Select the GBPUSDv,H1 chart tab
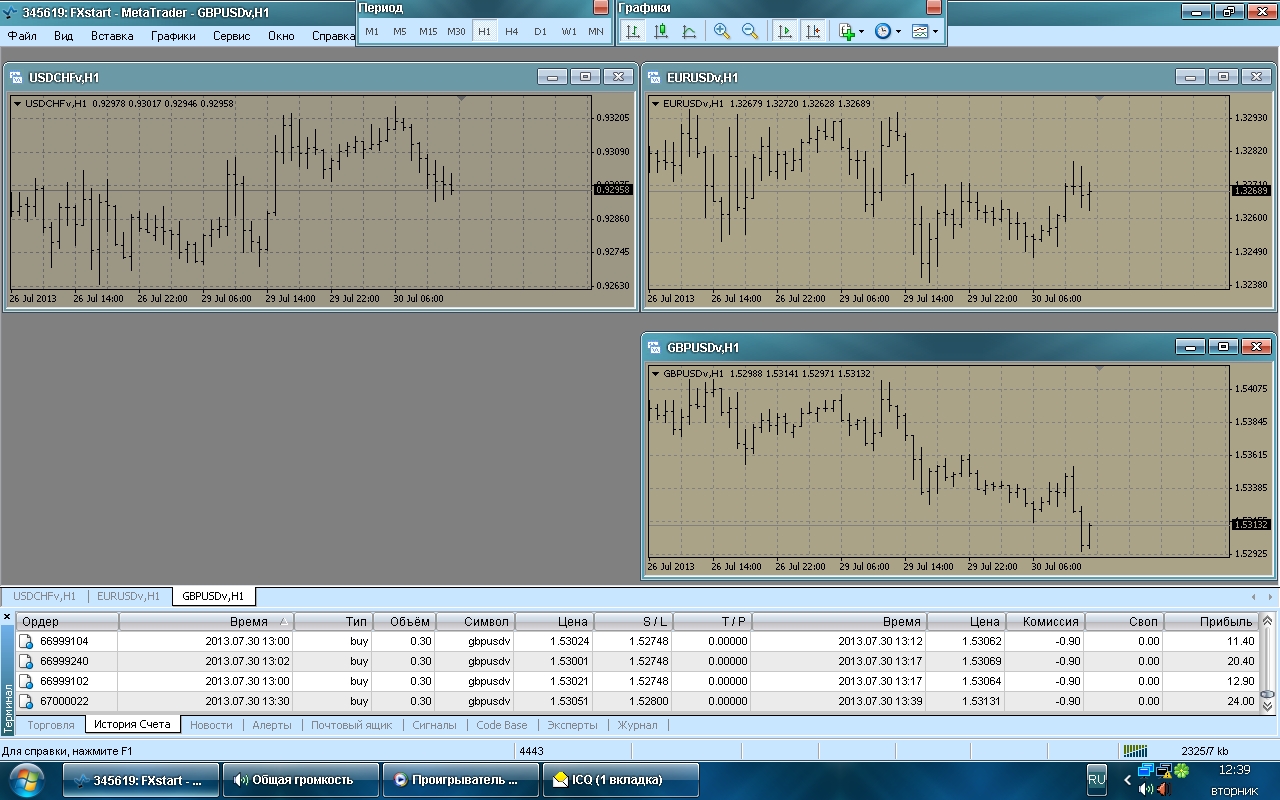This screenshot has width=1280, height=800. point(213,596)
